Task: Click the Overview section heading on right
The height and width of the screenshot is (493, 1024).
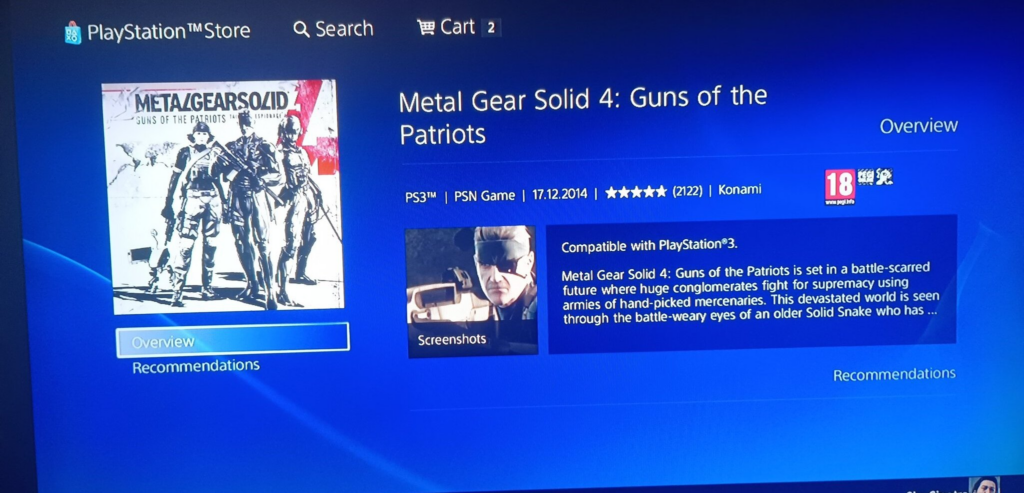Action: [x=918, y=125]
